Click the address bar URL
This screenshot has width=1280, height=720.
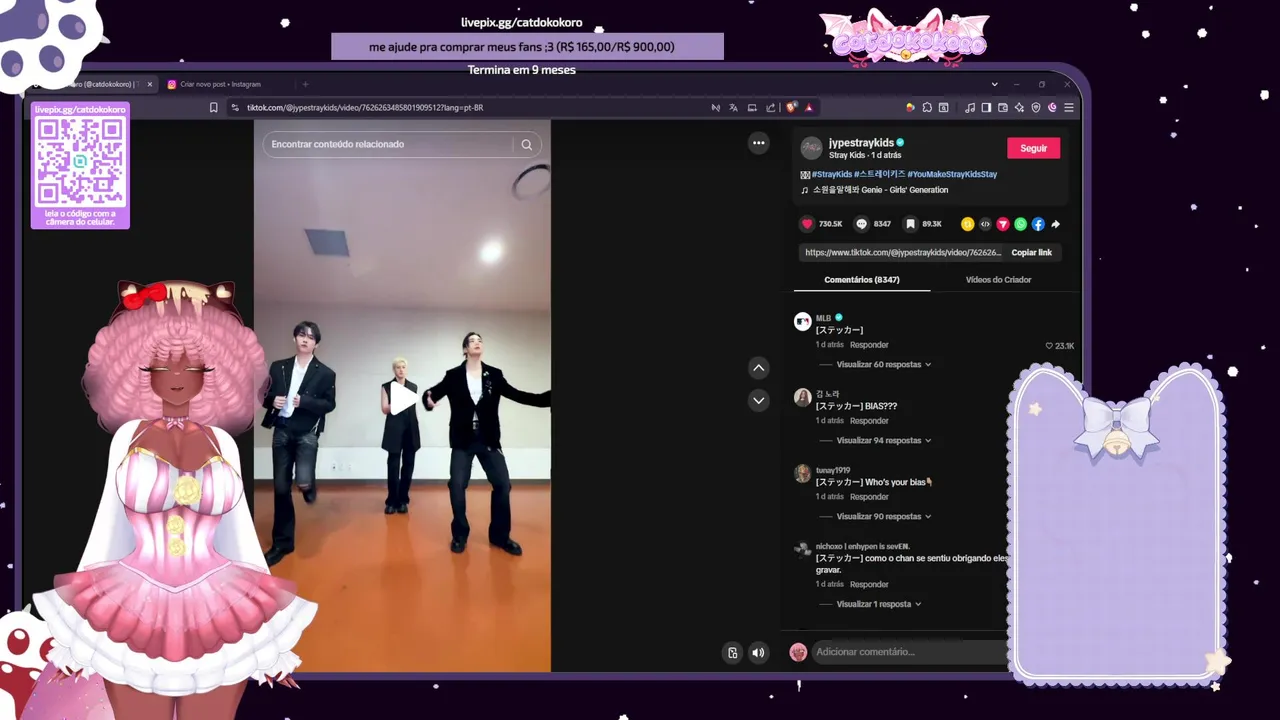(365, 107)
